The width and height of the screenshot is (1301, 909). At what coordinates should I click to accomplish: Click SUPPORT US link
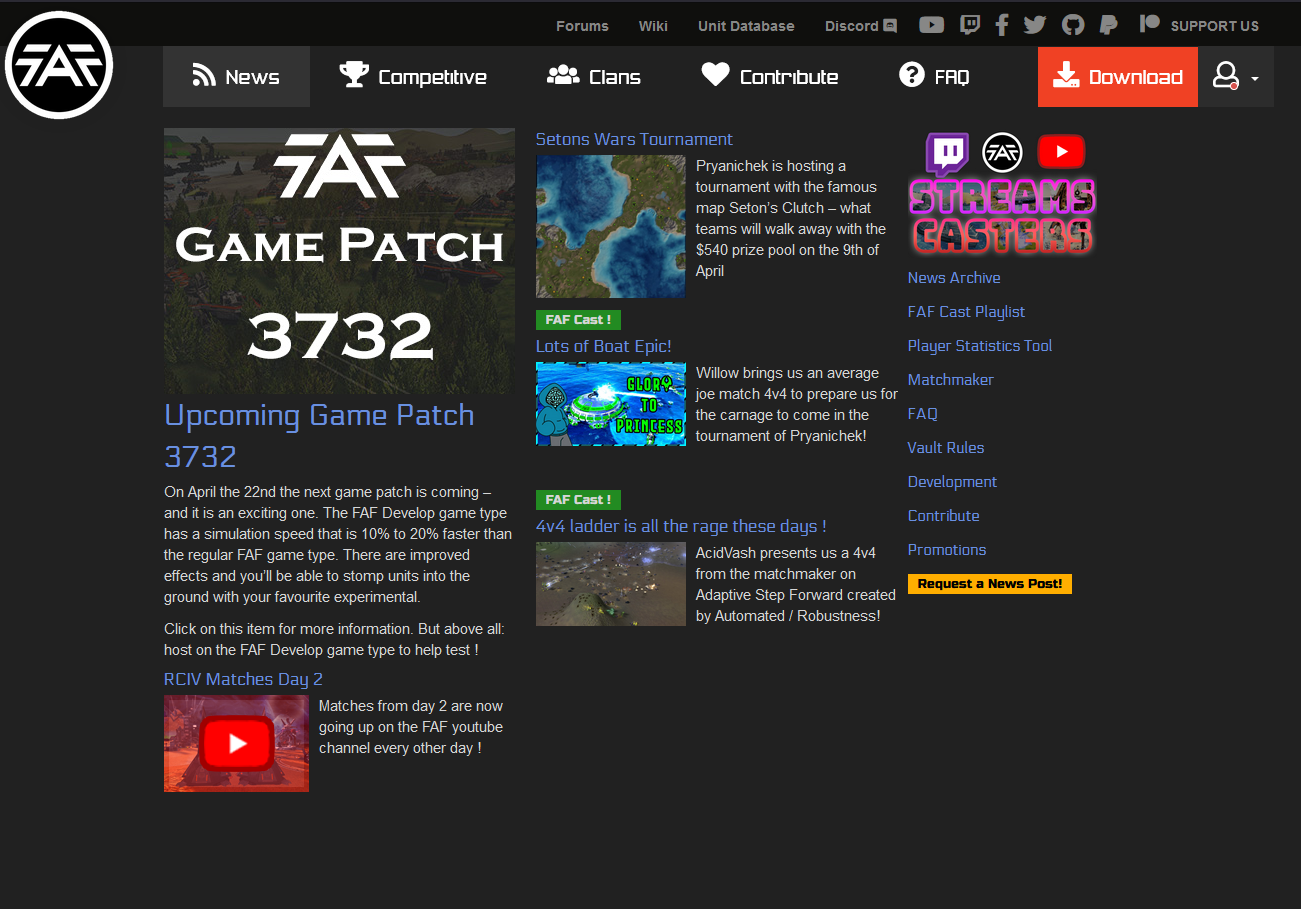[x=1215, y=26]
